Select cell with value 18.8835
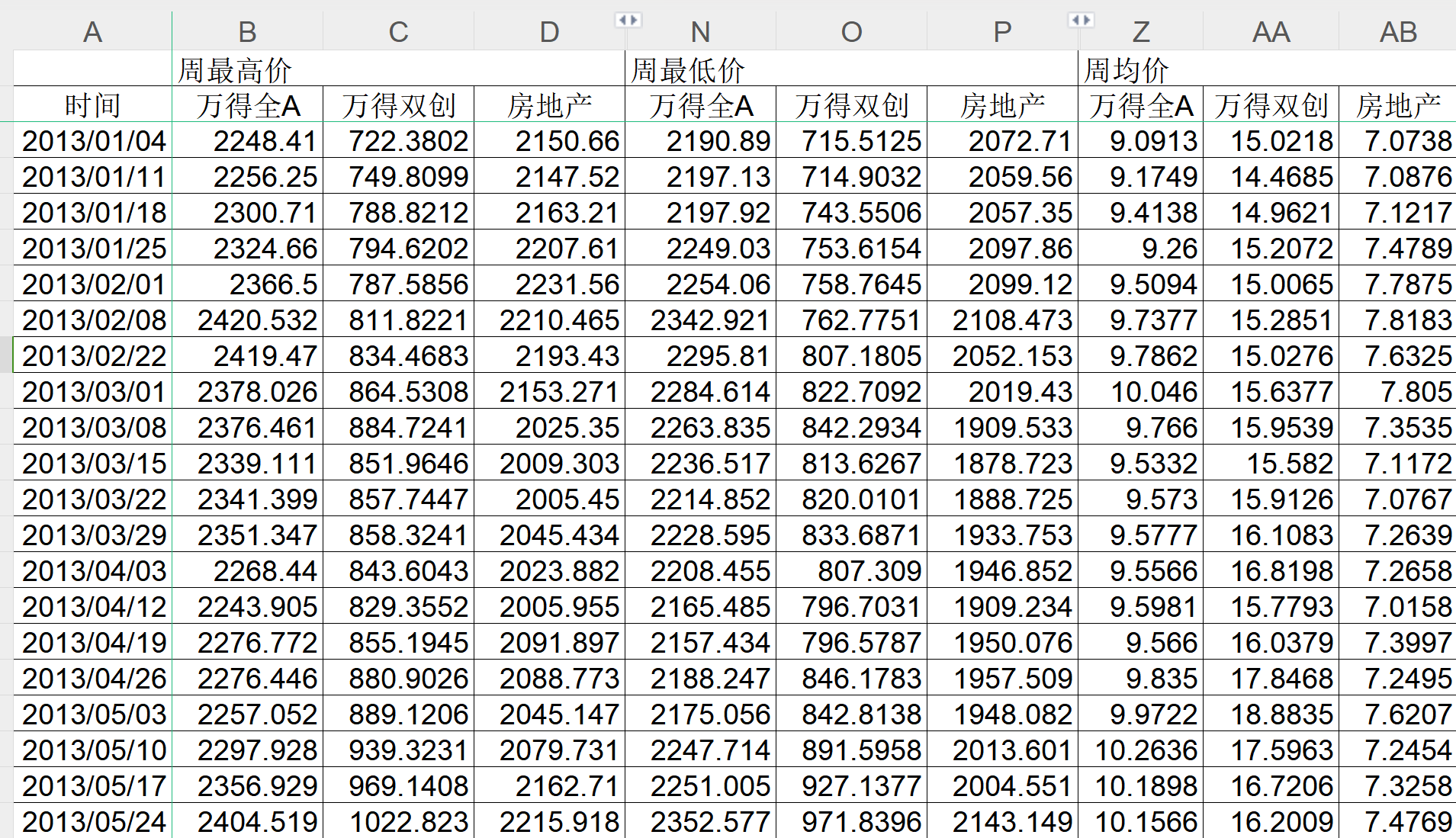The height and width of the screenshot is (838, 1456). tap(1271, 714)
